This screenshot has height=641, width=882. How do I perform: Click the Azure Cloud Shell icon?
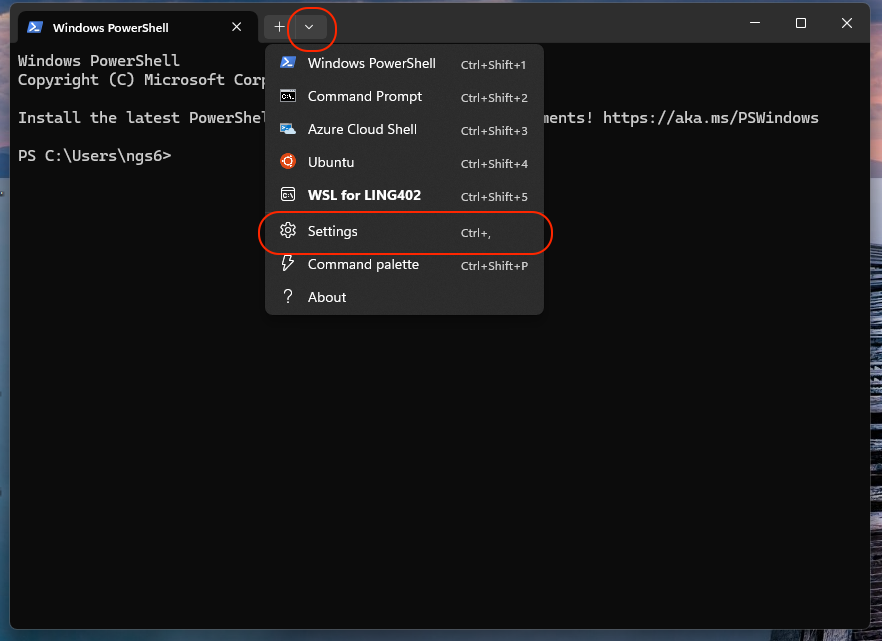288,129
